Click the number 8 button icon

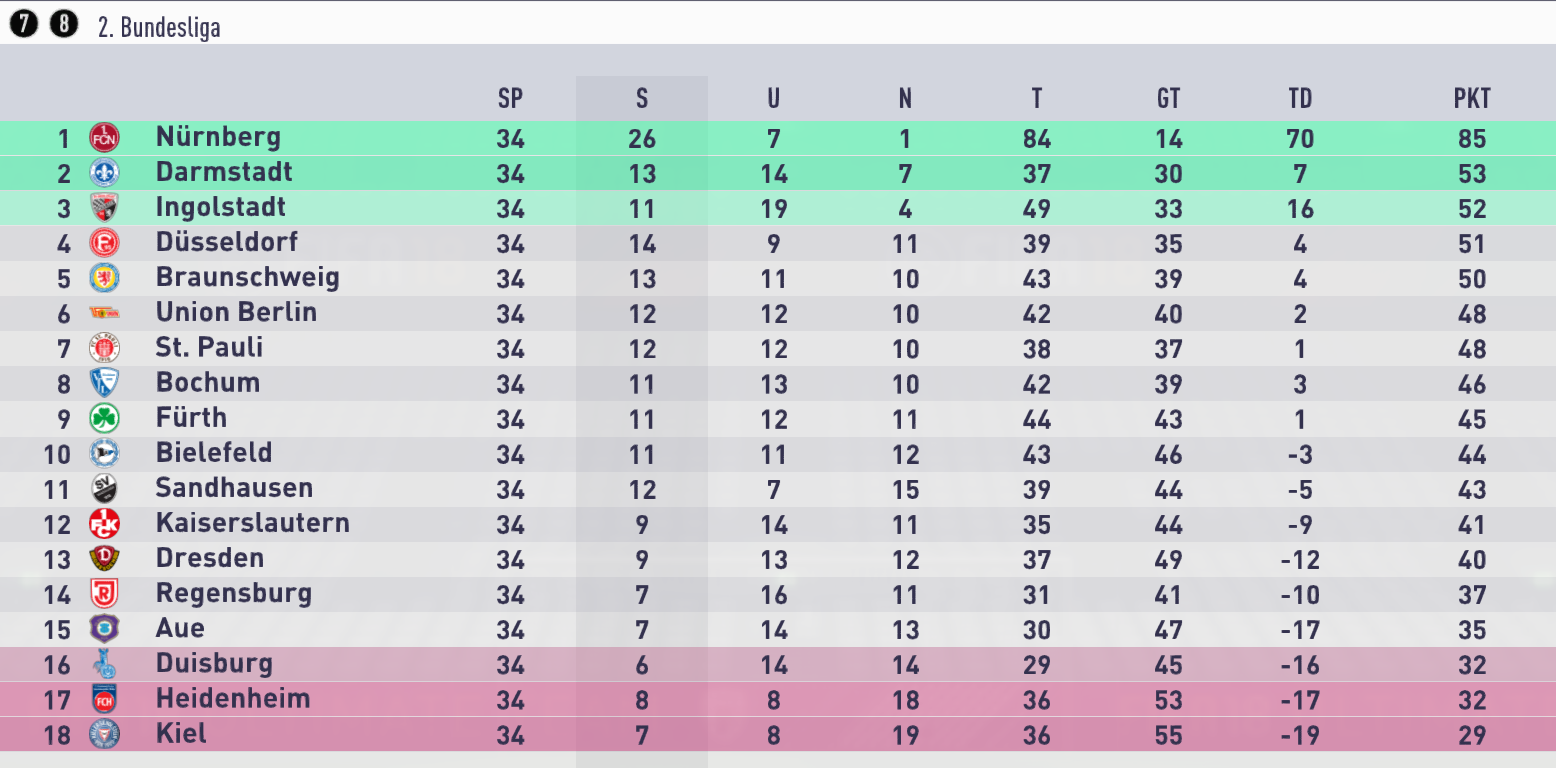[x=63, y=24]
